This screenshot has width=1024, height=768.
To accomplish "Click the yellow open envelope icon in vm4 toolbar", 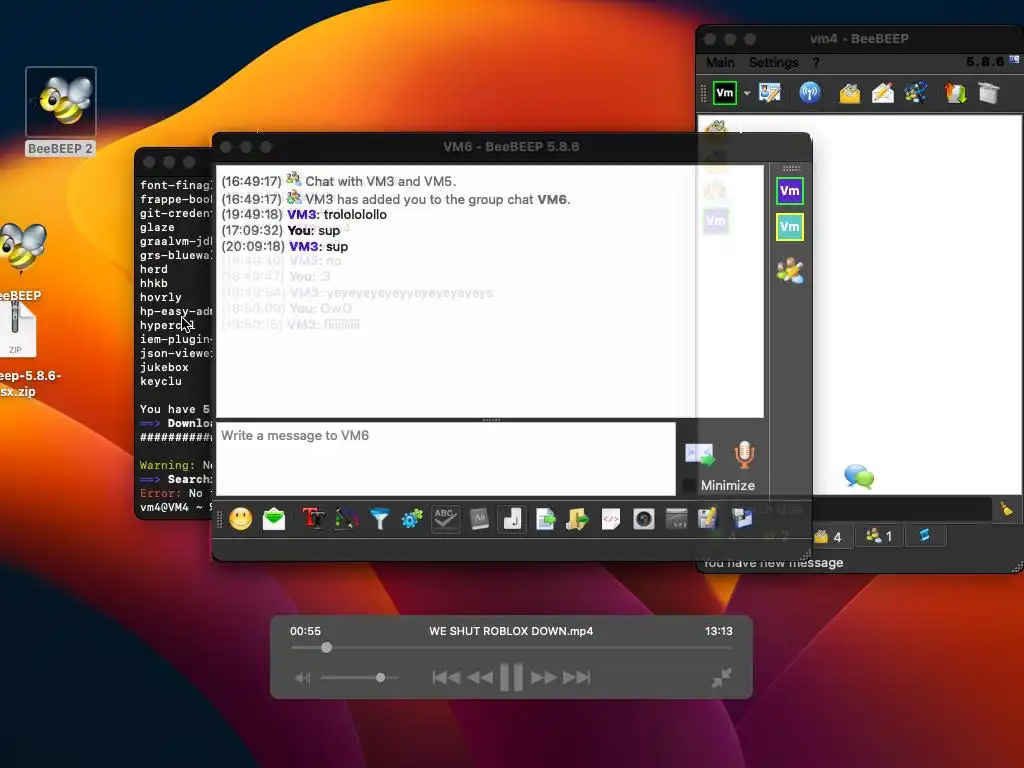I will [x=850, y=93].
